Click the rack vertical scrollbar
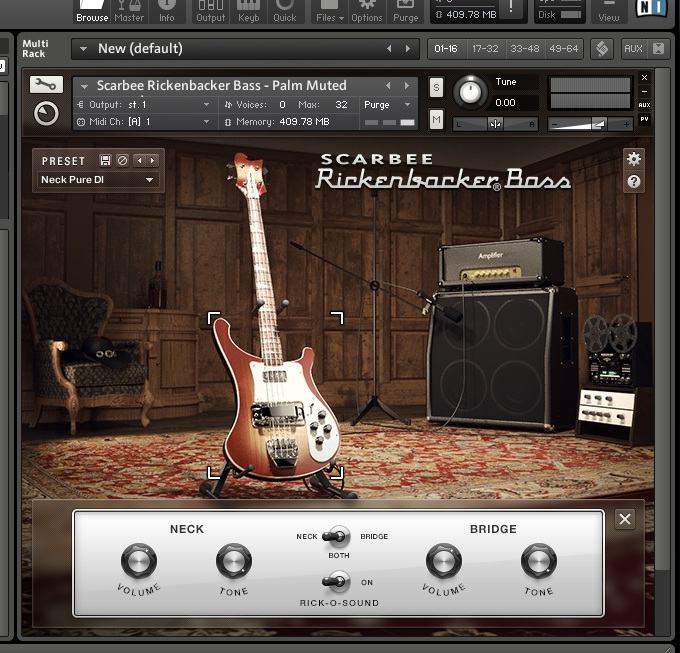This screenshot has height=653, width=680. [x=662, y=321]
